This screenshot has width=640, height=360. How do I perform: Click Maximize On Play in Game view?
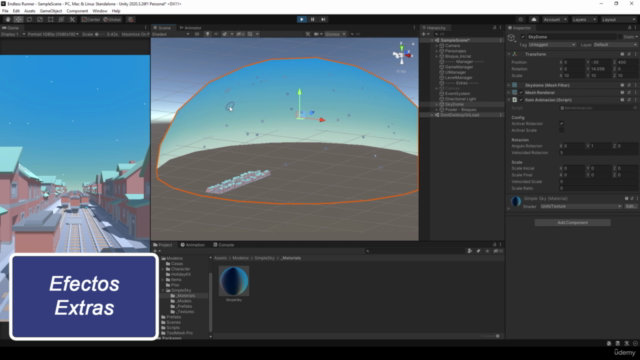(136, 34)
